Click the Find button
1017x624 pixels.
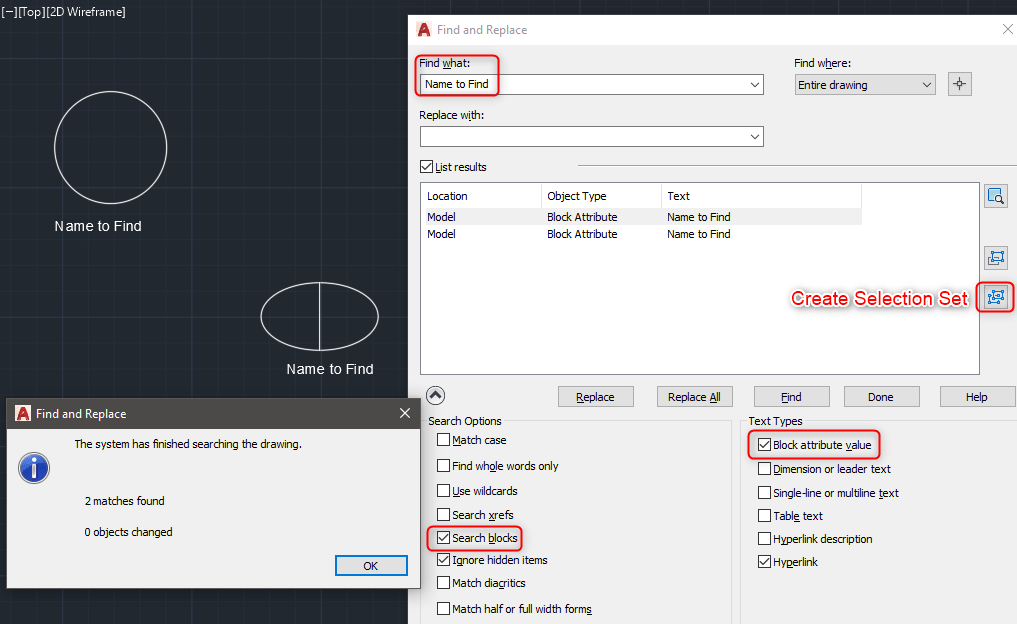pyautogui.click(x=790, y=396)
